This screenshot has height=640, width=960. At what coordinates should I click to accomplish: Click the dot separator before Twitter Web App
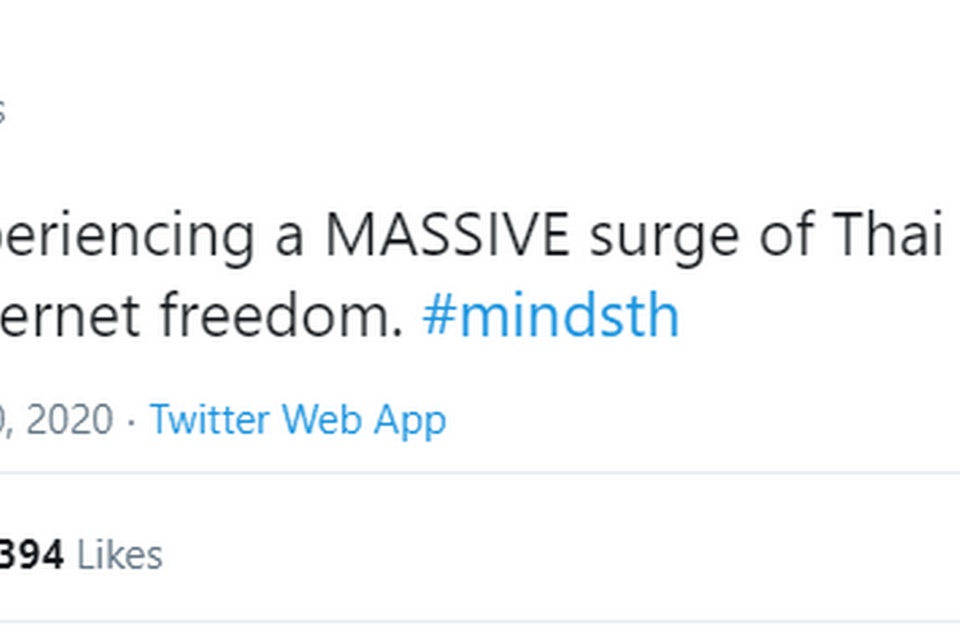point(131,420)
